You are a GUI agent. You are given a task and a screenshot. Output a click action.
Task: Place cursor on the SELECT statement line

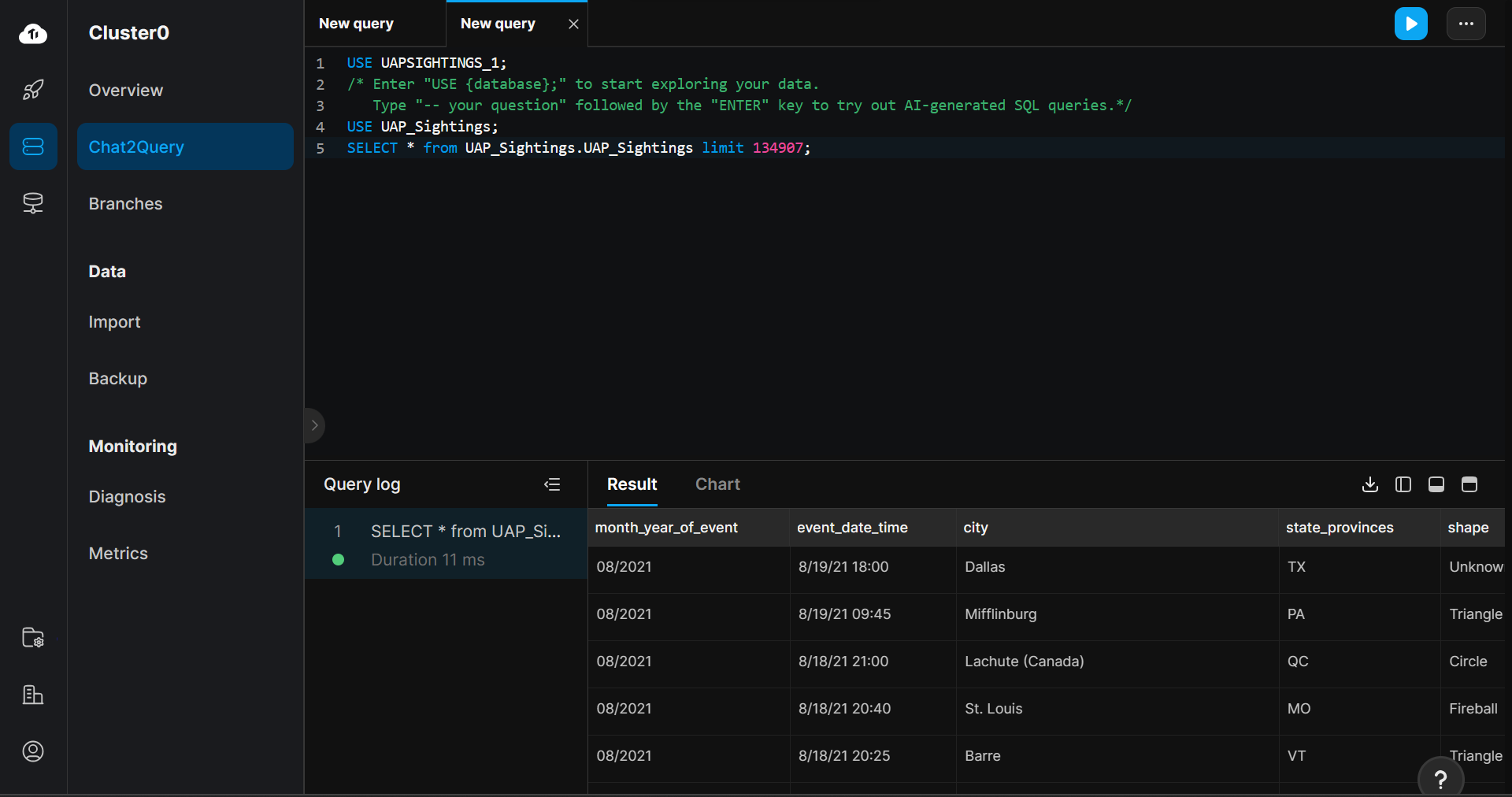[x=579, y=148]
